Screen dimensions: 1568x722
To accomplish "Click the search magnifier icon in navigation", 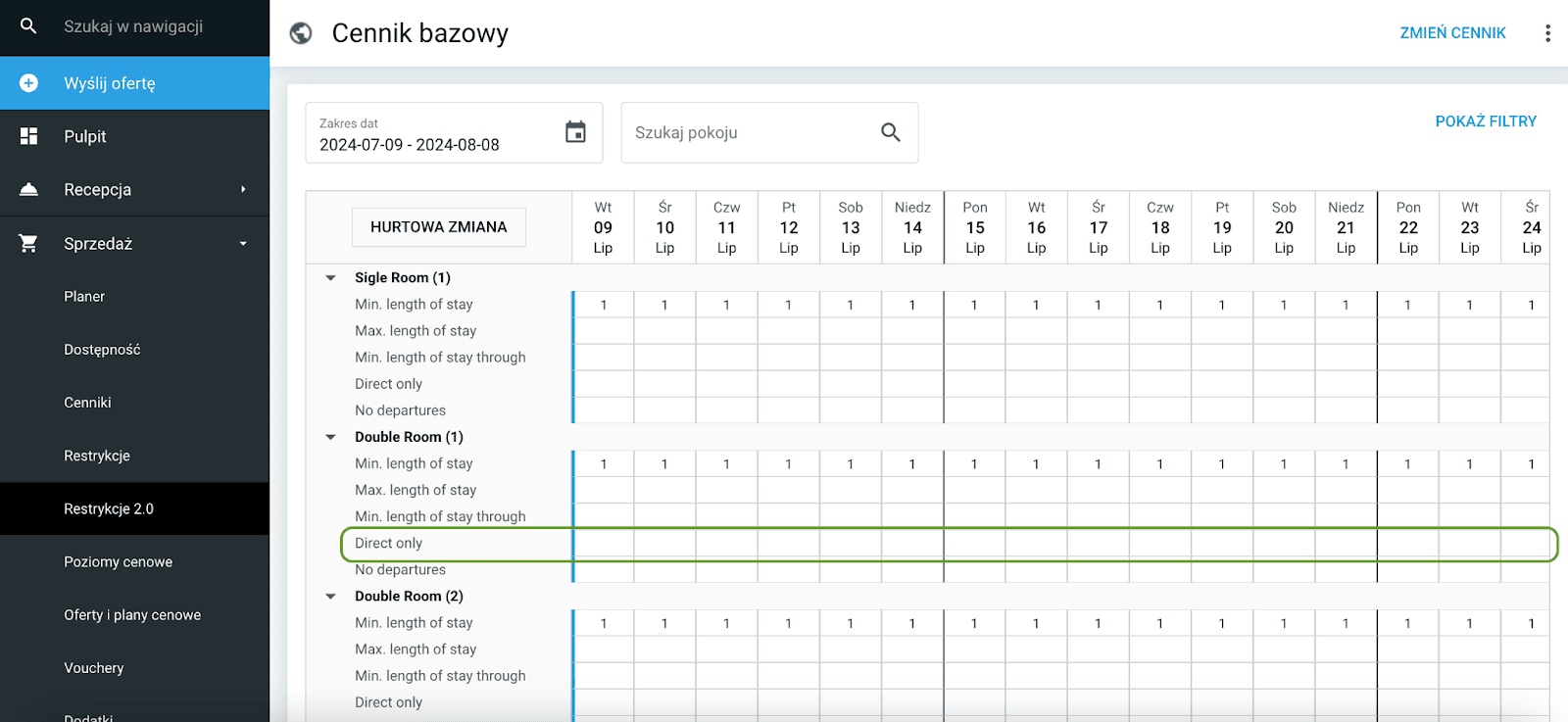I will 28,26.
